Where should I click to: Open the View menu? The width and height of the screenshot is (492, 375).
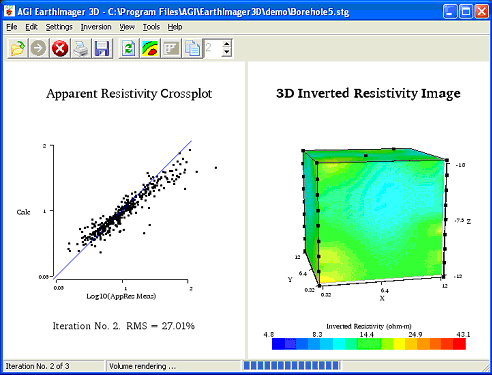tap(127, 27)
